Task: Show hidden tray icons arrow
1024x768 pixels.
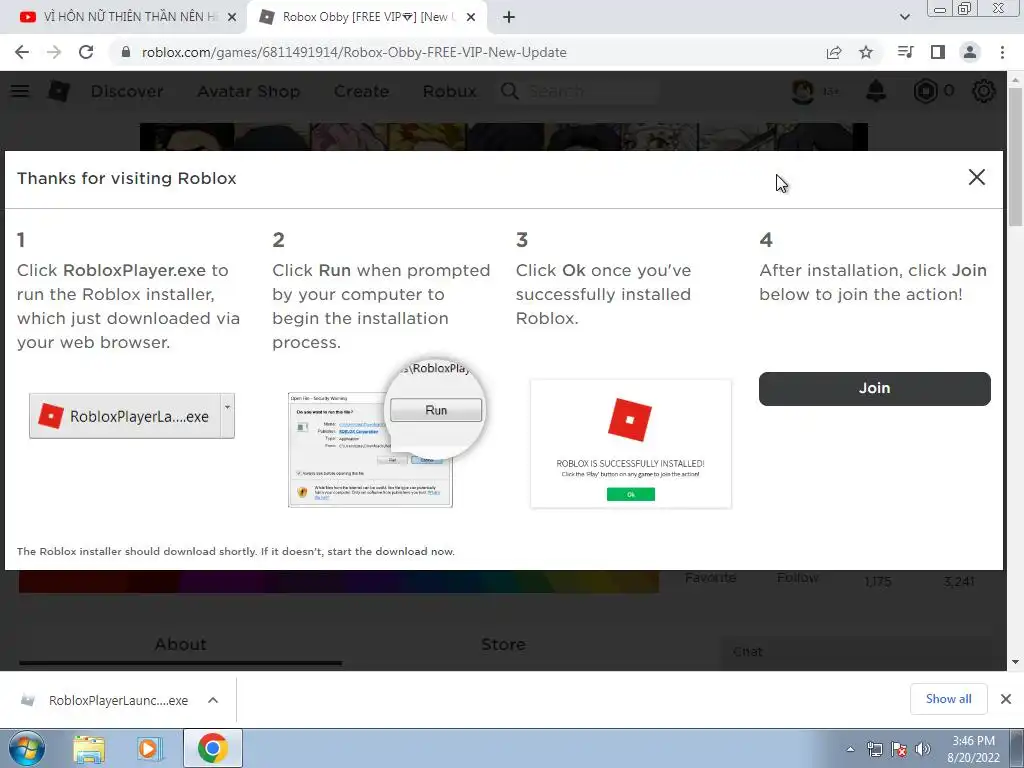Action: 850,749
